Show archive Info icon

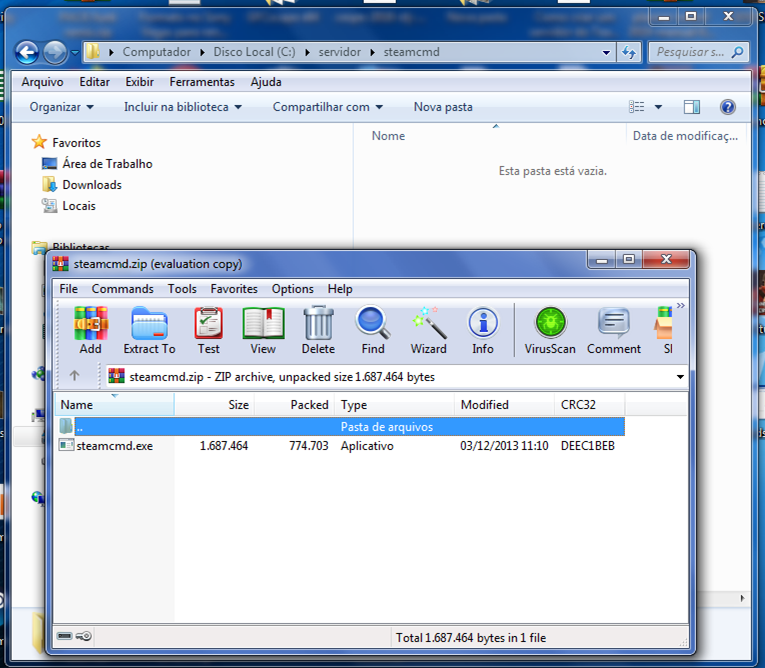[x=483, y=329]
